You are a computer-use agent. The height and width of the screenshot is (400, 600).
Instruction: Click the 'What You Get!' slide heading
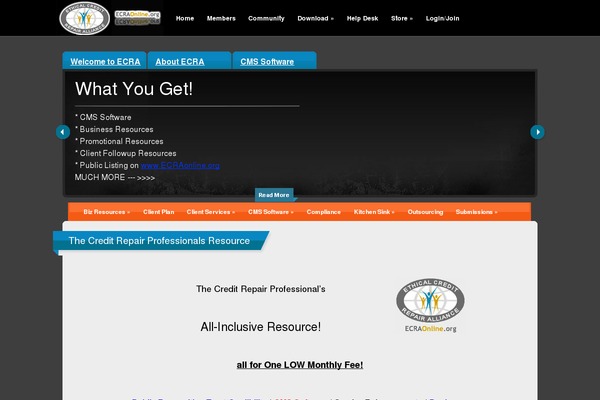pos(134,89)
